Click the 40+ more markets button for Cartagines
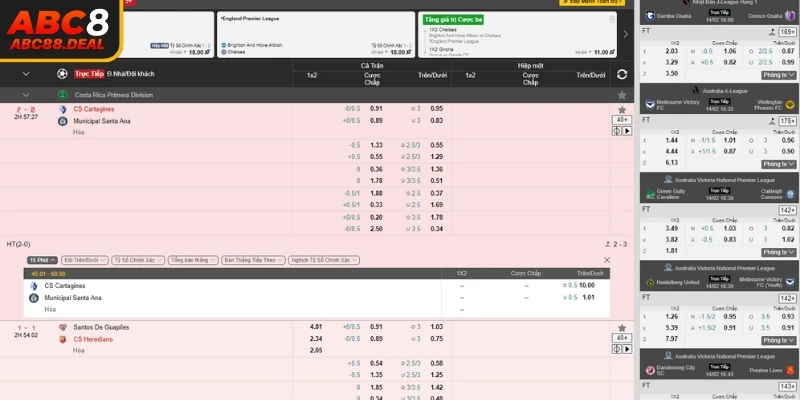 622,120
